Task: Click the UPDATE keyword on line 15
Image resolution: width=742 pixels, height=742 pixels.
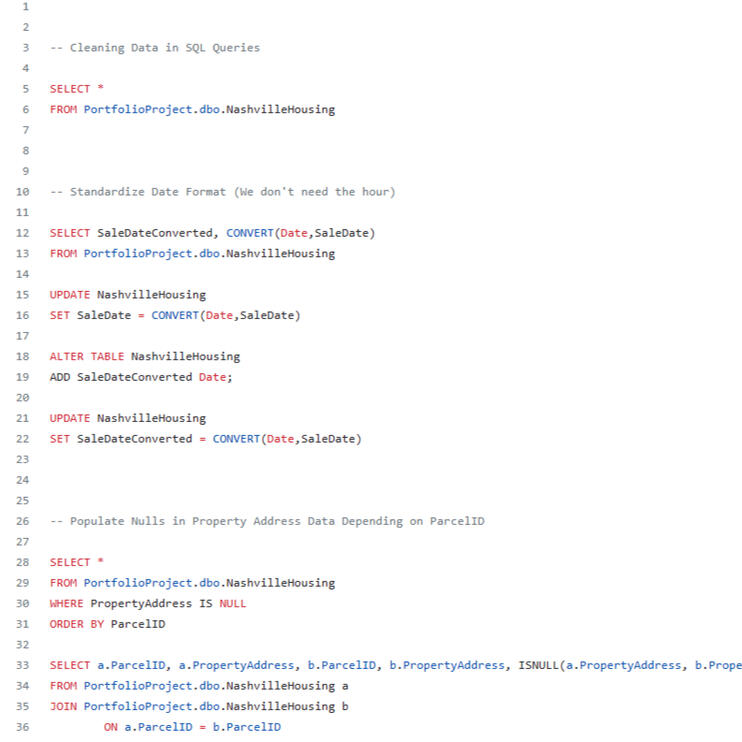Action: click(70, 295)
